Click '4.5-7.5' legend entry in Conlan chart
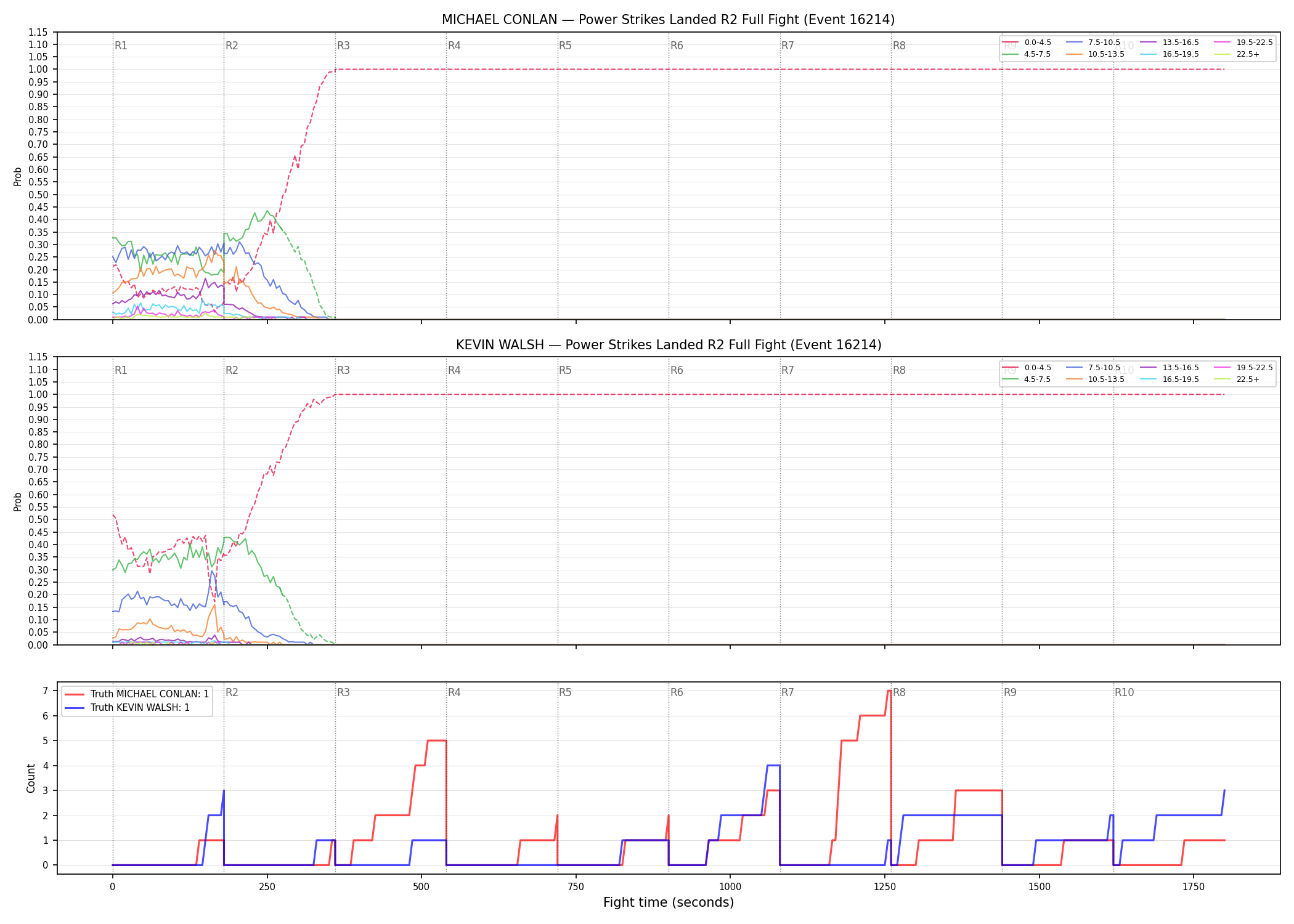 tap(1027, 54)
